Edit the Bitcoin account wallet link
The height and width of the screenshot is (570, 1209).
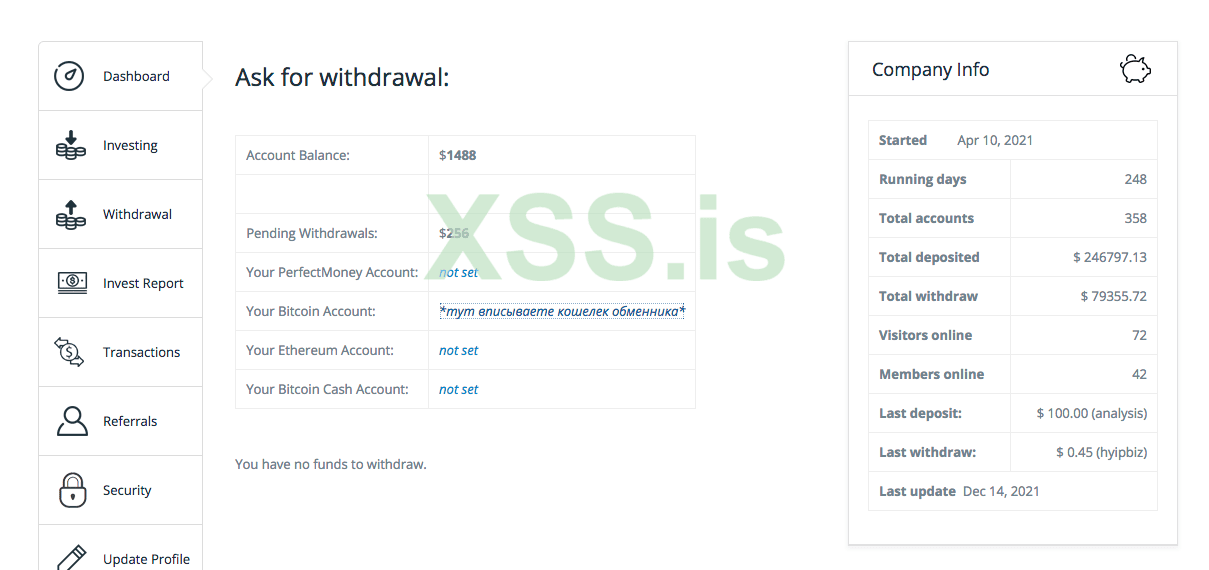pos(562,311)
